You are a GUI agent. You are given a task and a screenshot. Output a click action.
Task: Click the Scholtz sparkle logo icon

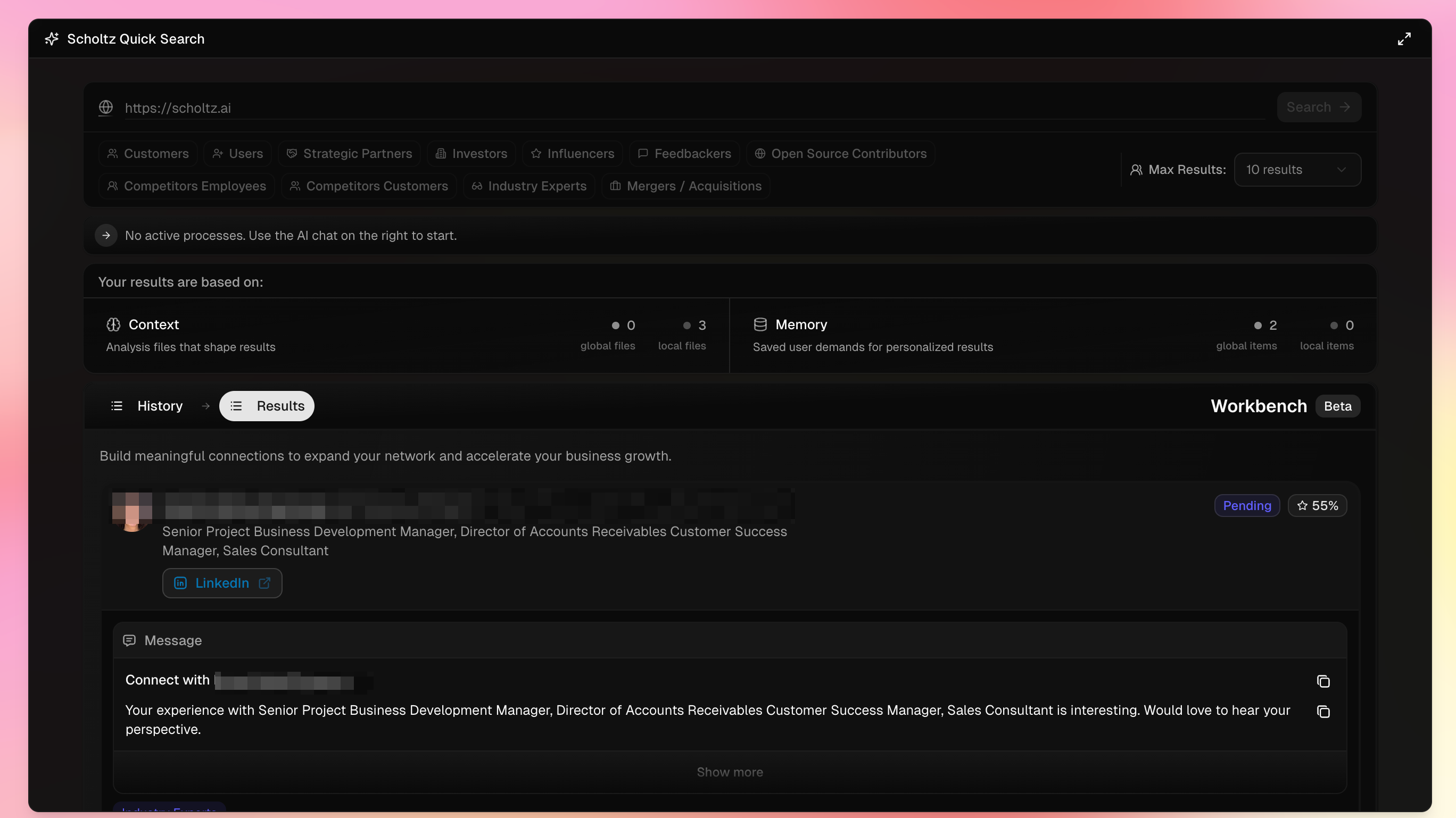coord(52,39)
